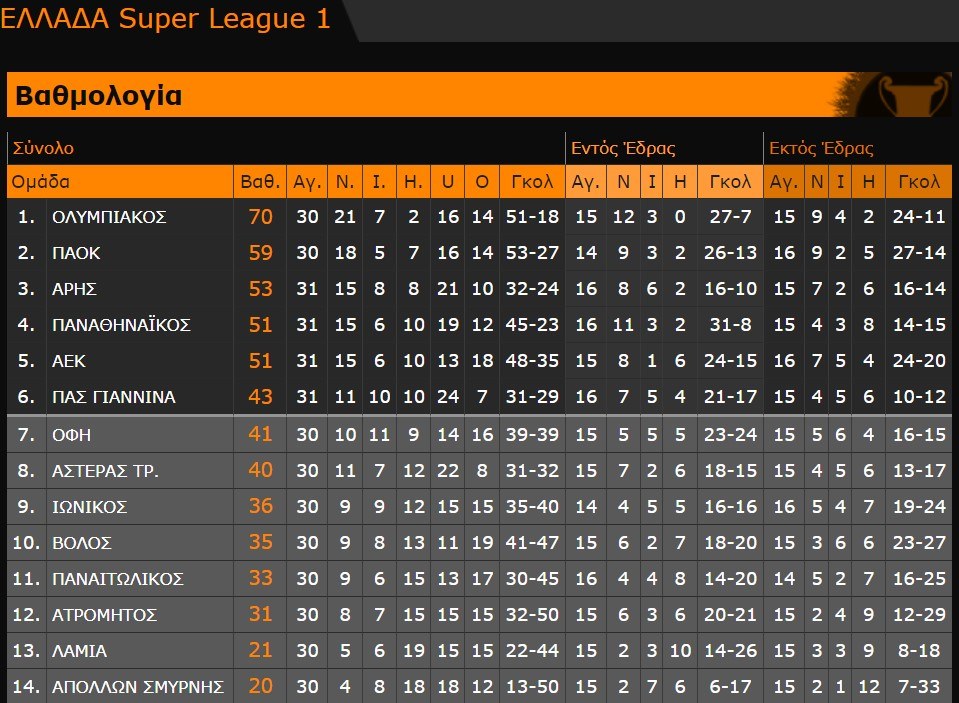The image size is (959, 703).
Task: Select the ΠΑΟΚ team name
Action: point(76,253)
